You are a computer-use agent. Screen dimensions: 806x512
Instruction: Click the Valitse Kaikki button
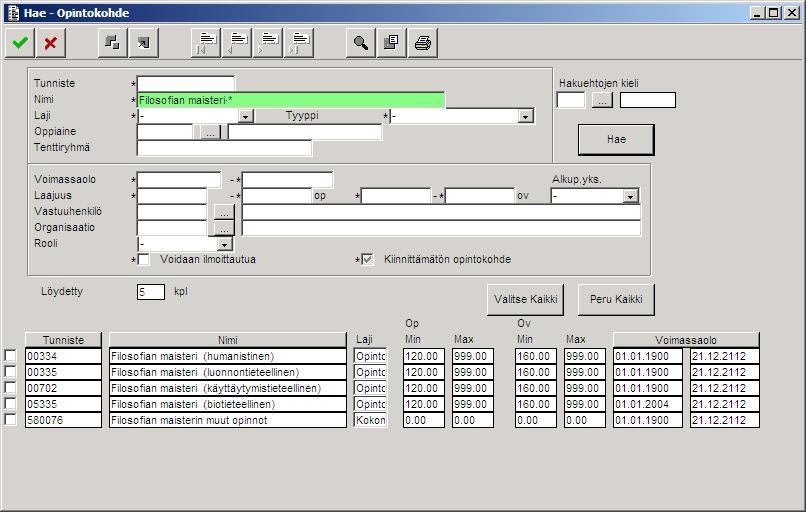[525, 299]
